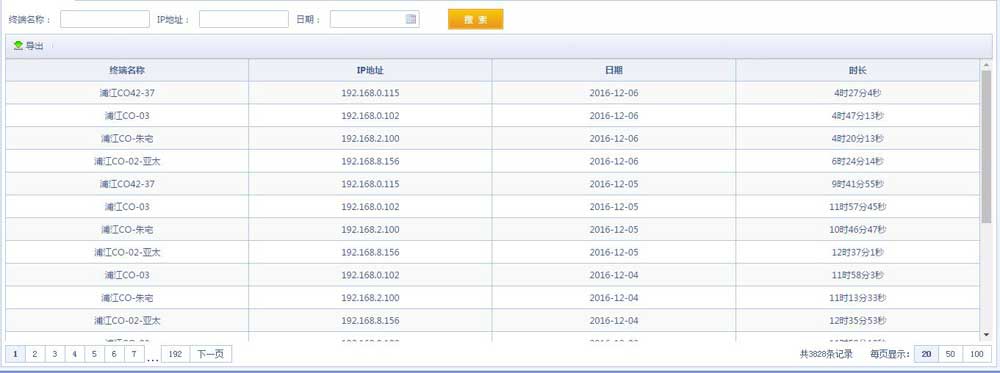1000x373 pixels.
Task: Select duration cell 11时57分45秒
Action: pos(858,207)
